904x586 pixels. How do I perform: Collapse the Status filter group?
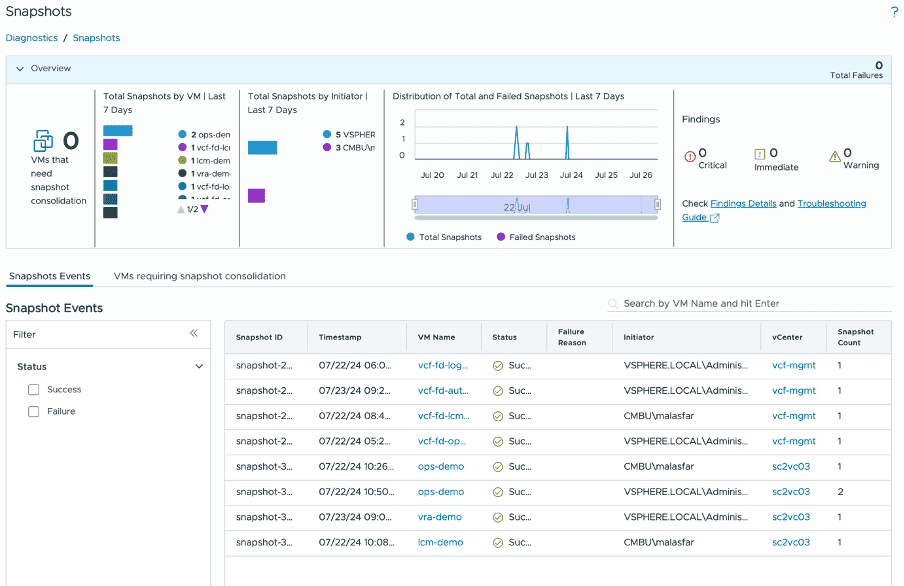click(198, 366)
